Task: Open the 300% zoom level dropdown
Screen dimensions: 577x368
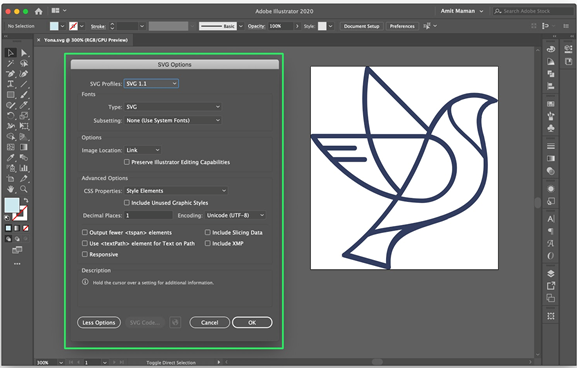Action: pyautogui.click(x=61, y=362)
